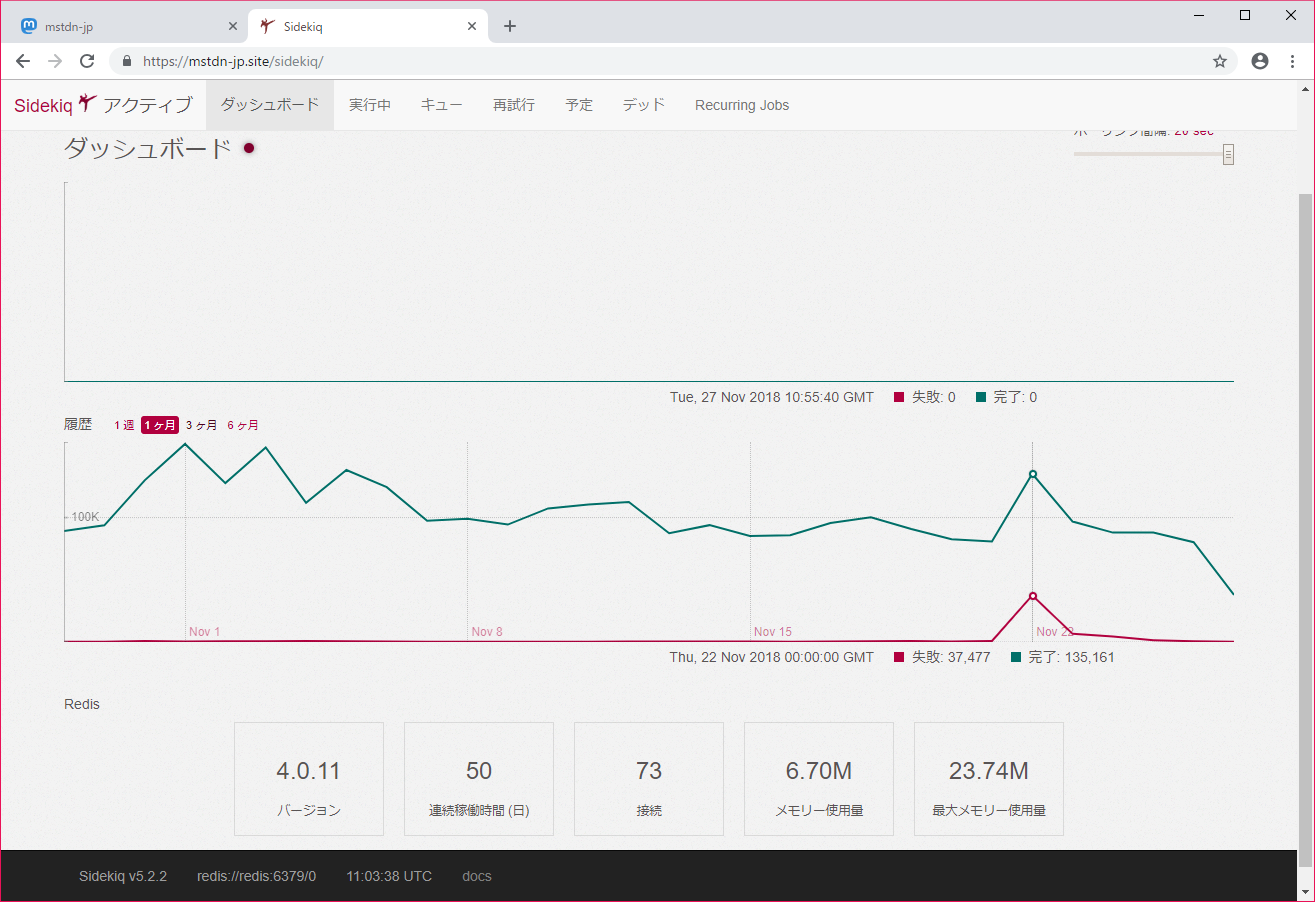Click the polling interval slider handle
Screen dimensions: 1315x902
1228,154
